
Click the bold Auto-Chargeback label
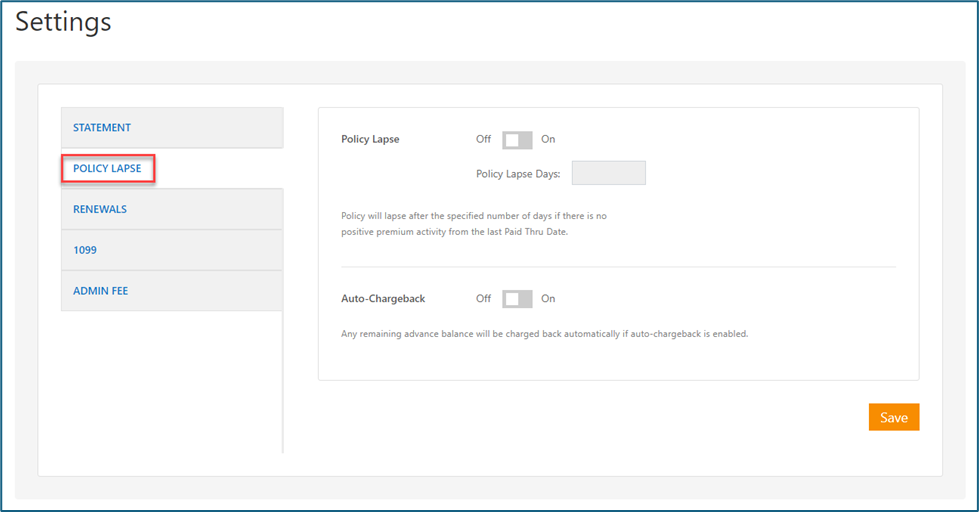(383, 298)
